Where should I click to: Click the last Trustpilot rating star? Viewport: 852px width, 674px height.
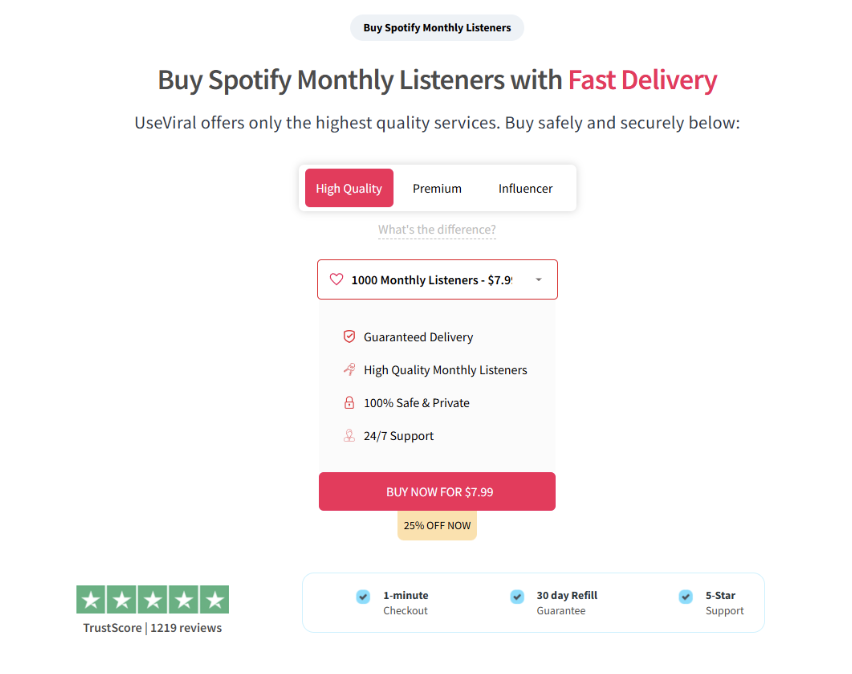(214, 599)
